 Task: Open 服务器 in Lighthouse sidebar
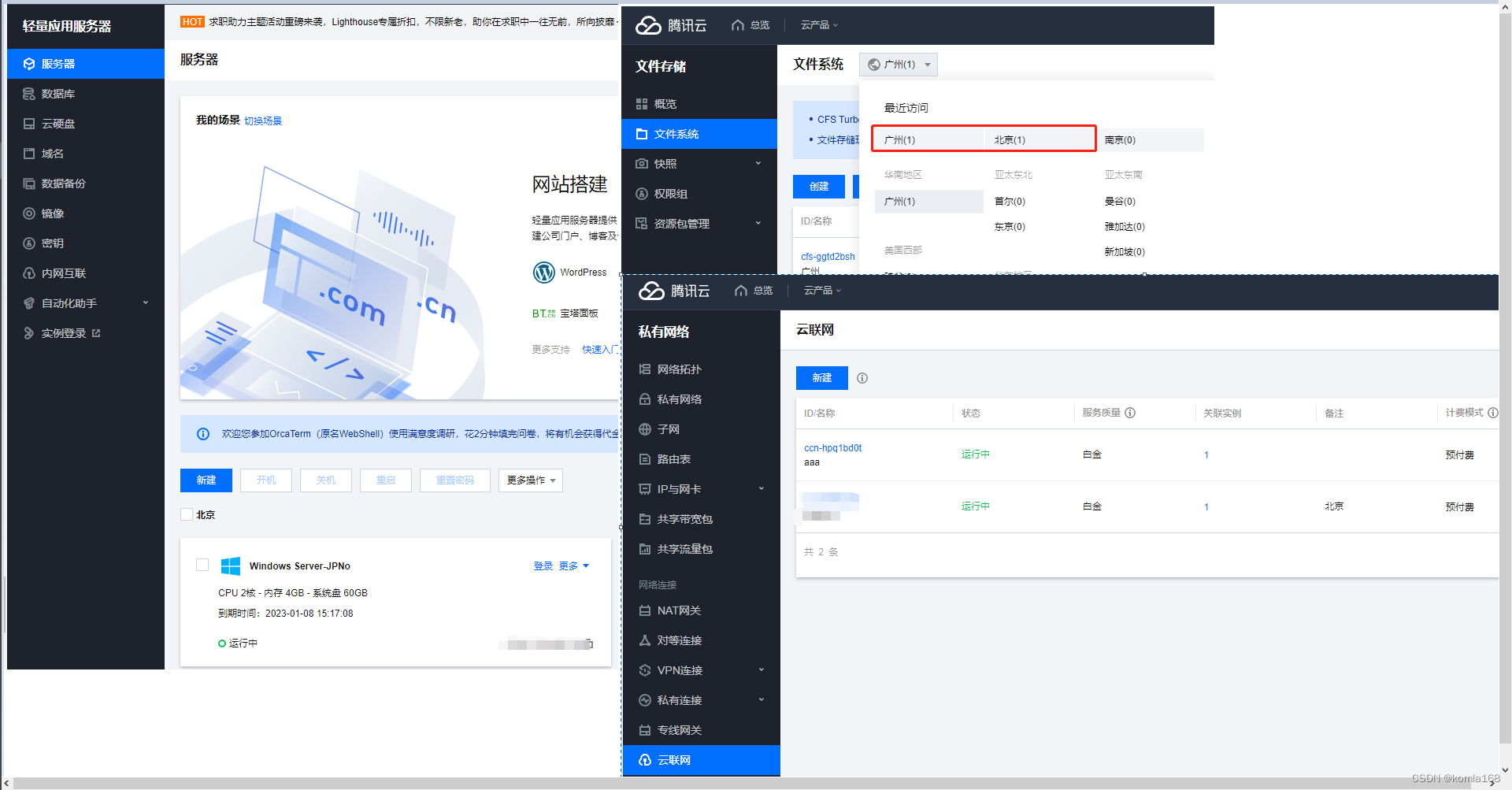tap(86, 64)
